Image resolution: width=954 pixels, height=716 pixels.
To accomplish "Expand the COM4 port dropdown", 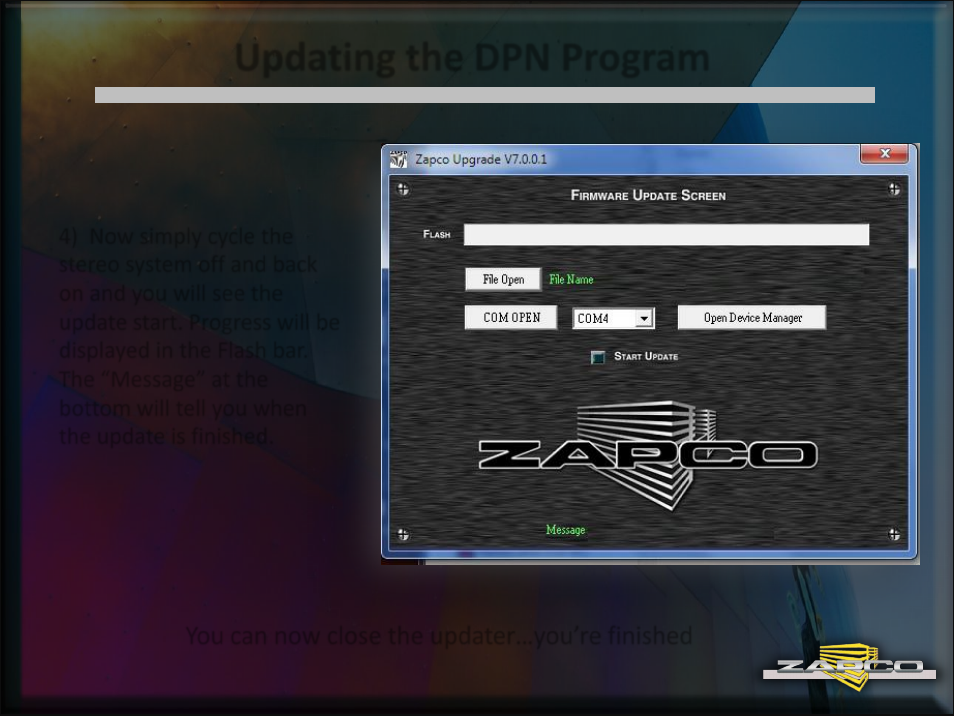I will [x=644, y=318].
